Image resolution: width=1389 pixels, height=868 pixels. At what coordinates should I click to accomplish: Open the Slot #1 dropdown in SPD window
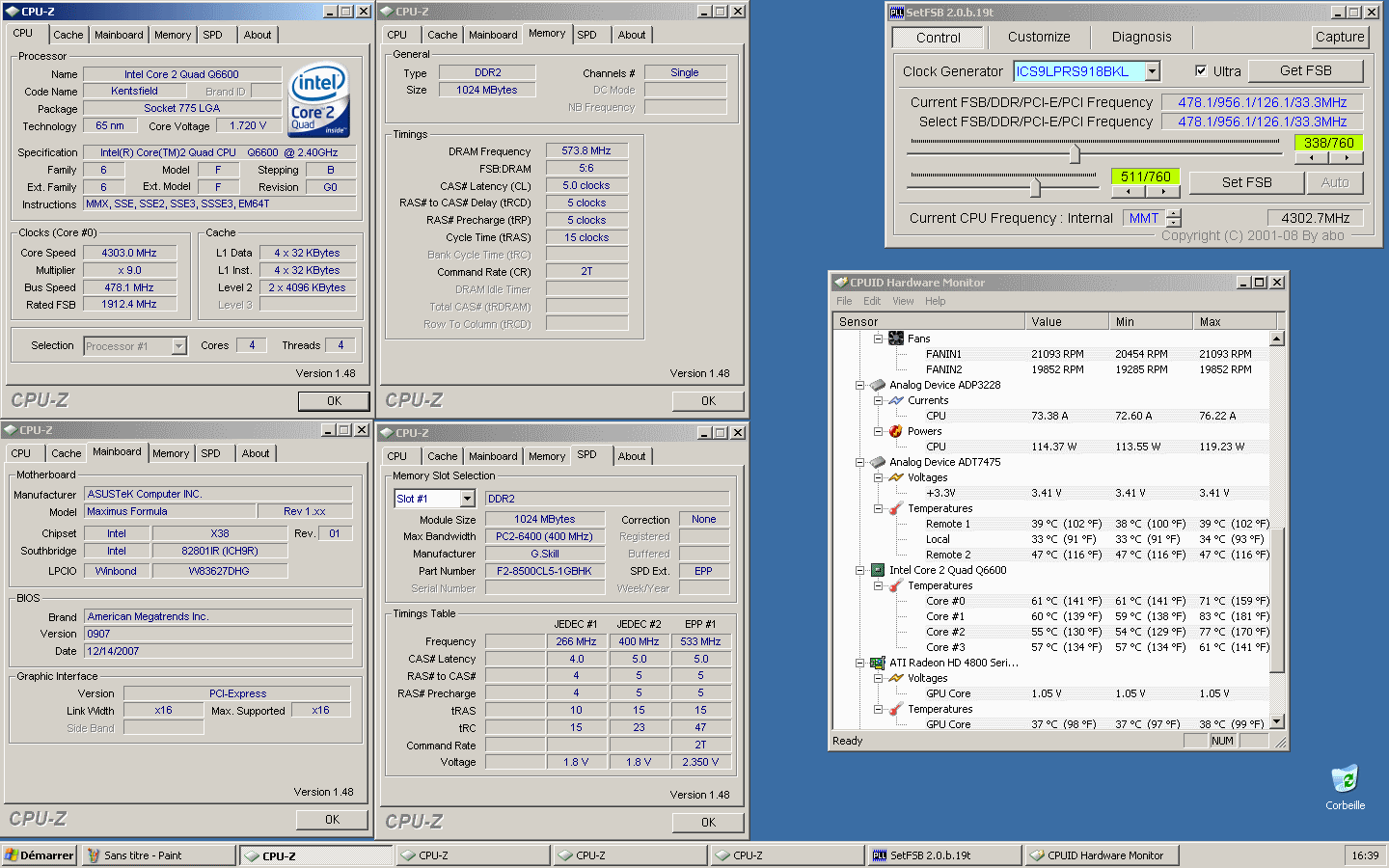[467, 499]
